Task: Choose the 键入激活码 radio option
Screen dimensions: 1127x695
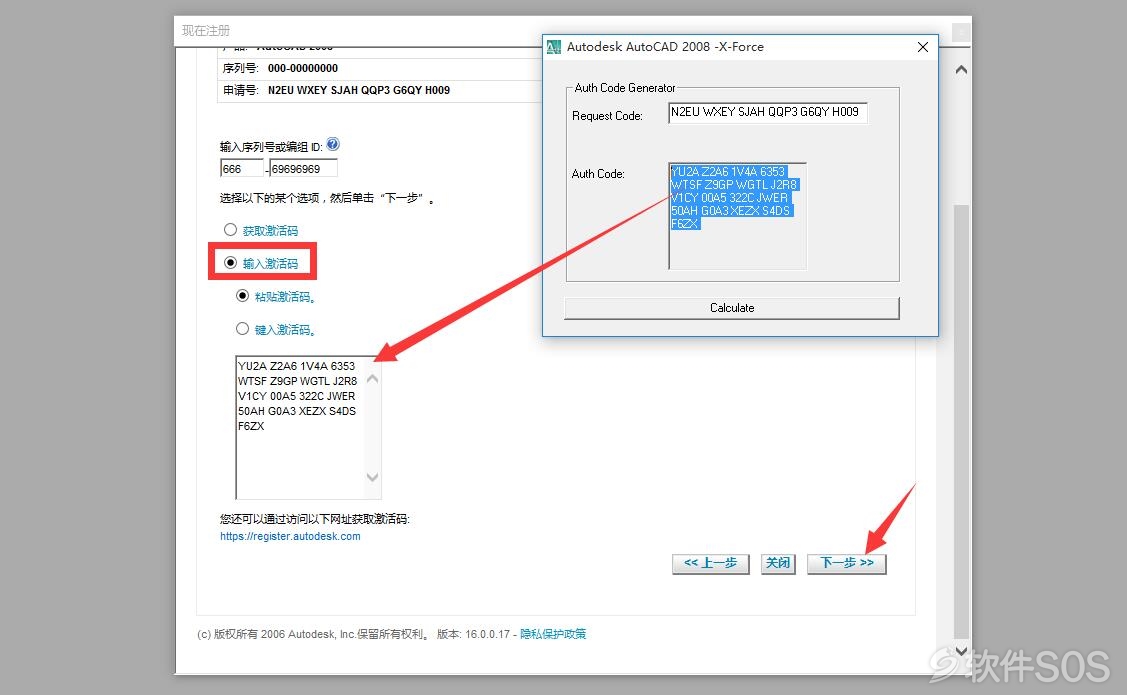Action: point(242,329)
